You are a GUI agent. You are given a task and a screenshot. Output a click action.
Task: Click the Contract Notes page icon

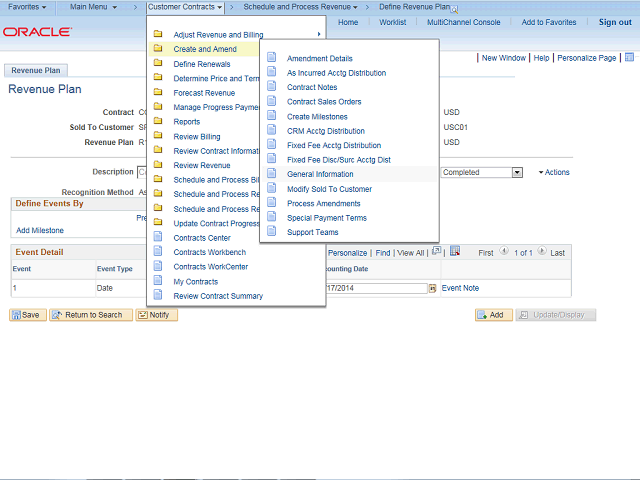click(x=271, y=86)
